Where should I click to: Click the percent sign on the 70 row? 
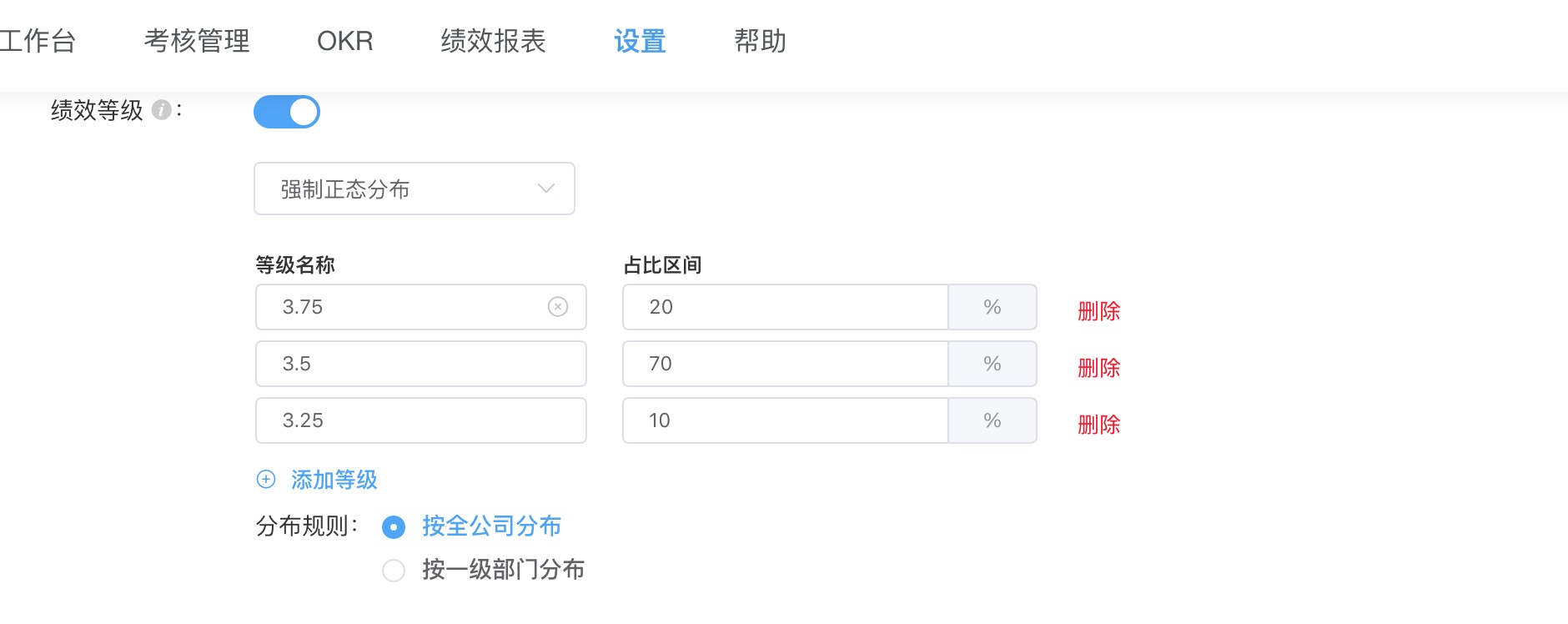tap(992, 364)
